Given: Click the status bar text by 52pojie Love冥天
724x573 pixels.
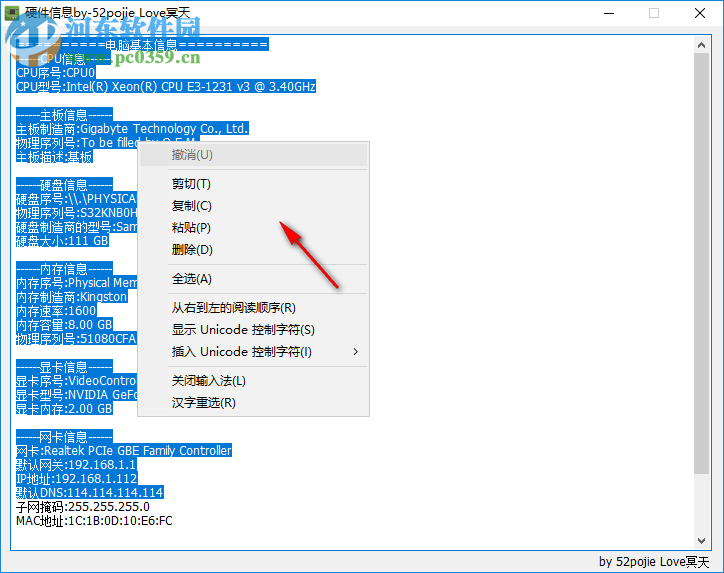Looking at the screenshot, I should pos(654,561).
